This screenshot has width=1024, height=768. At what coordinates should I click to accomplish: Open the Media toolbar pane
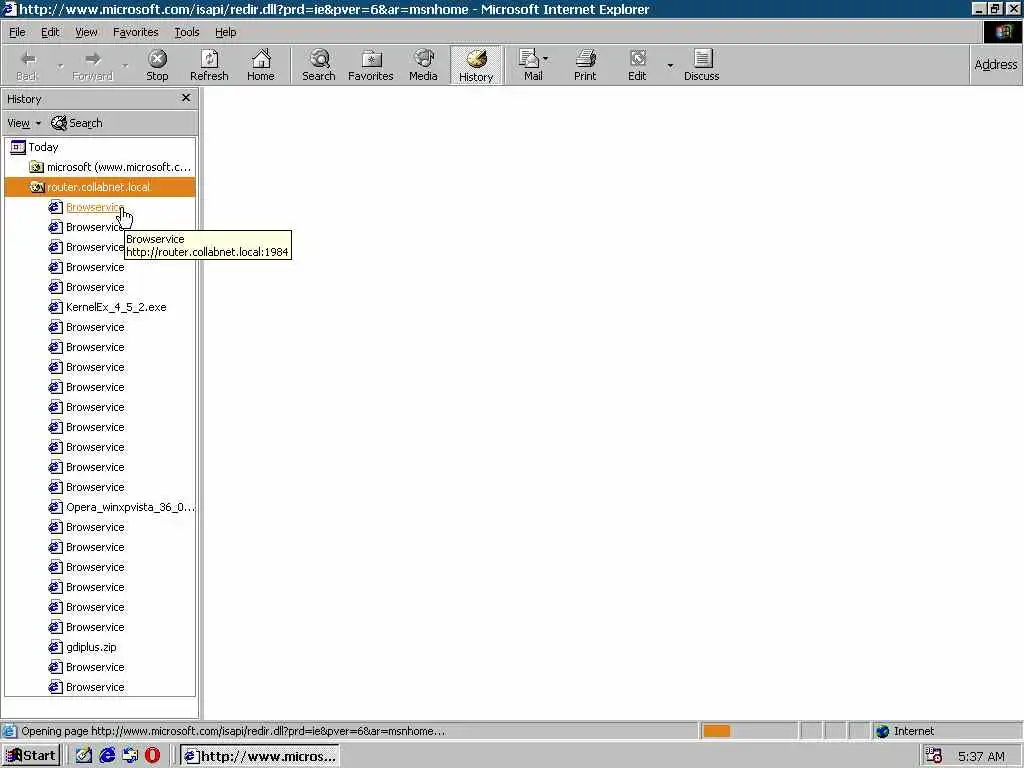coord(423,65)
